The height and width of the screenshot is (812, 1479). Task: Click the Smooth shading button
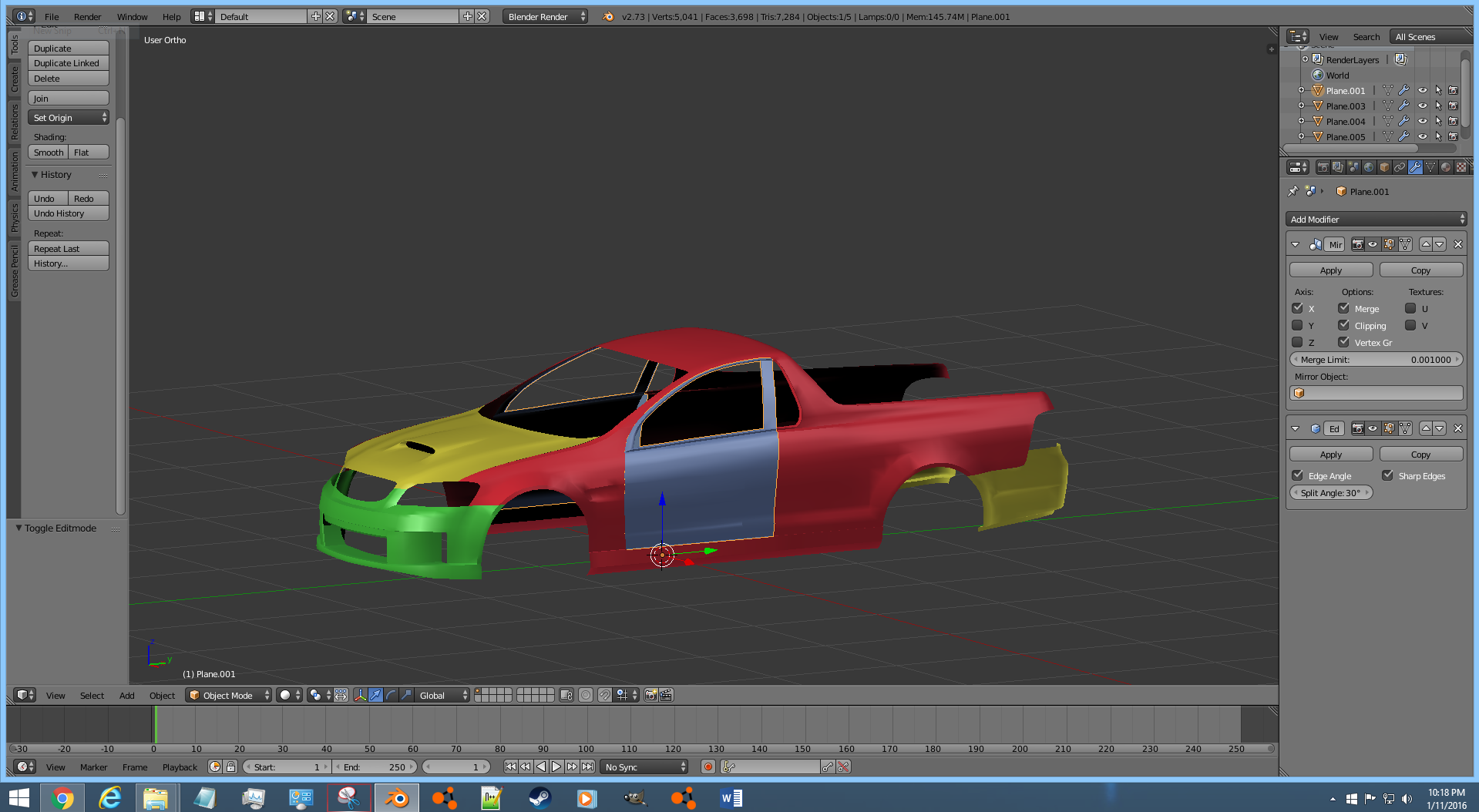click(49, 153)
